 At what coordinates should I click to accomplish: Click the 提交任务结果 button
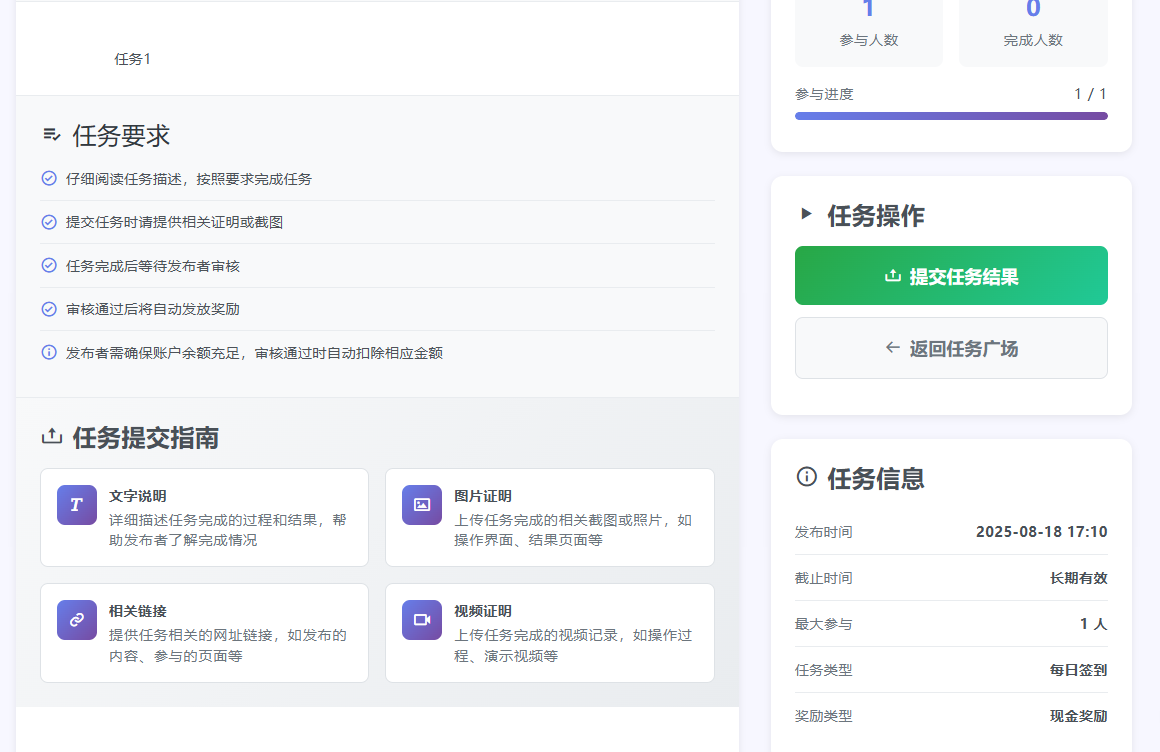click(951, 275)
